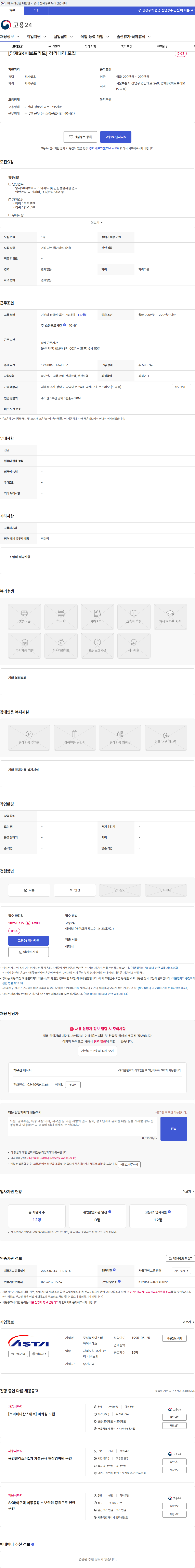
Task: Switch to the 복리후생 section tab
Action: (126, 46)
